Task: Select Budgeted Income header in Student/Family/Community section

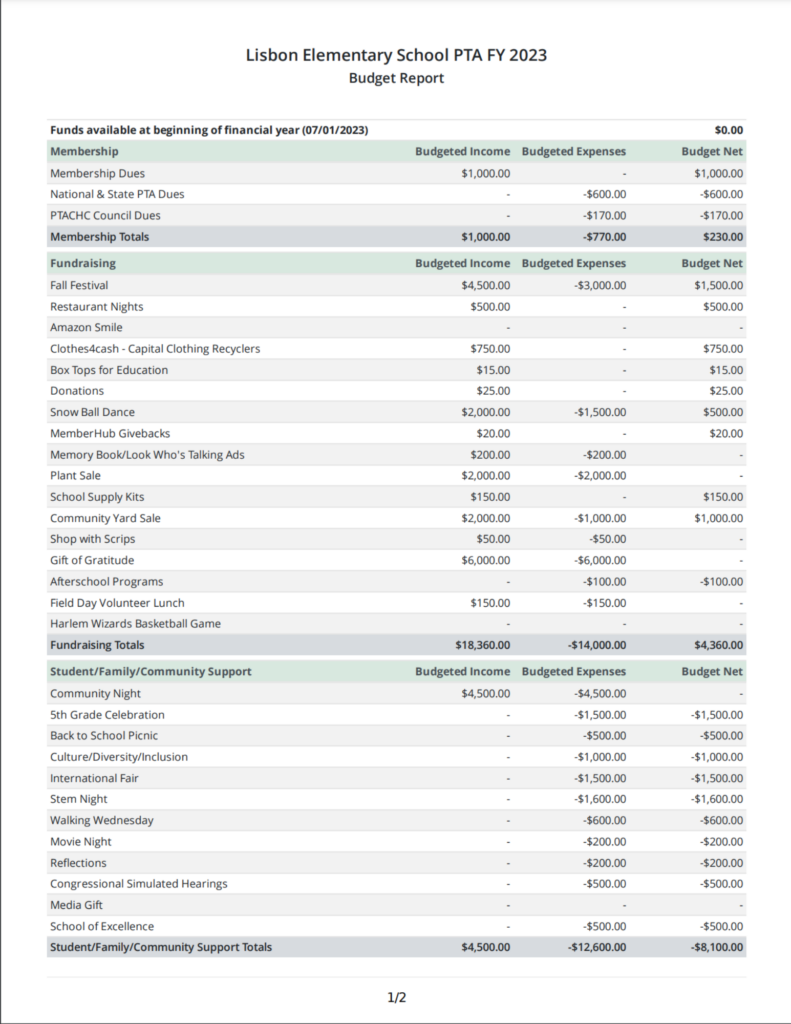Action: click(462, 671)
